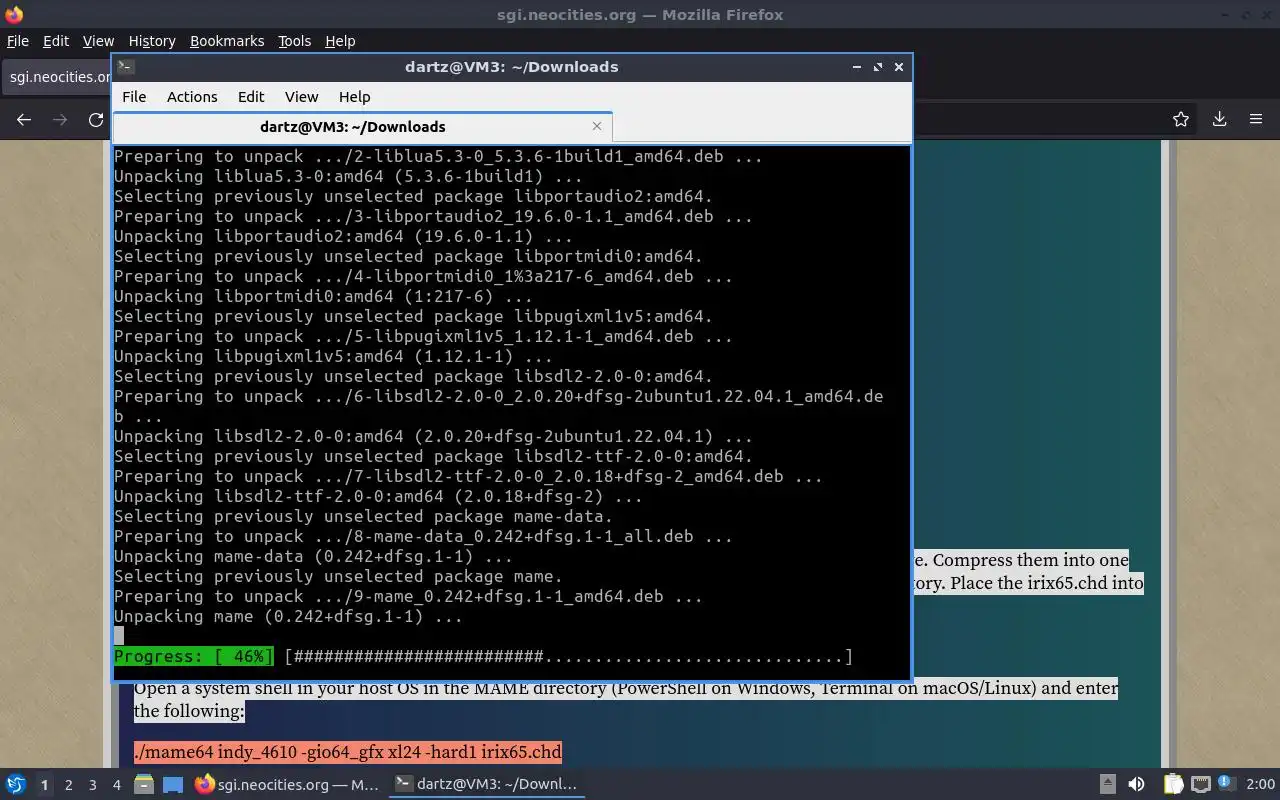
Task: Open Firefox Tools menu
Action: tap(294, 41)
